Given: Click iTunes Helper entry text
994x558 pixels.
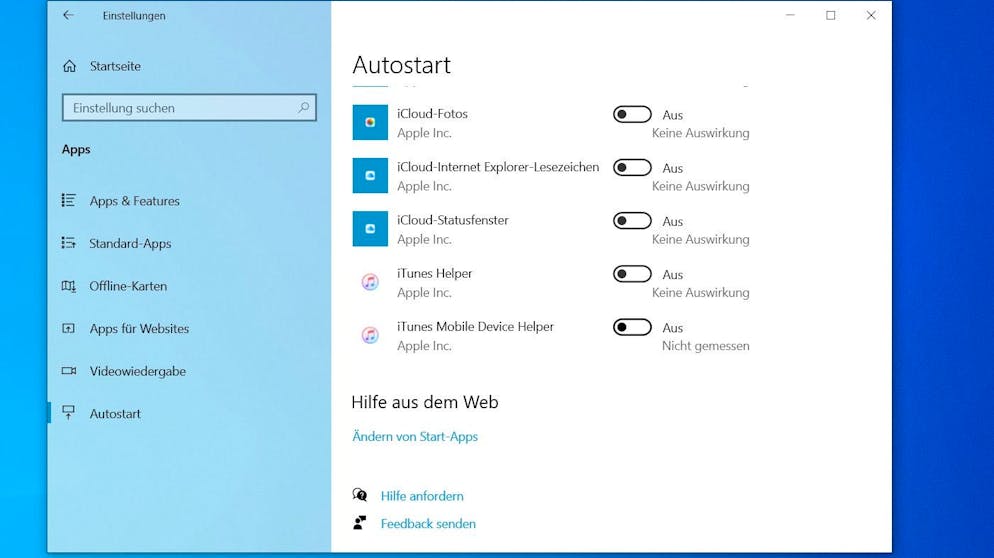Looking at the screenshot, I should tap(435, 274).
